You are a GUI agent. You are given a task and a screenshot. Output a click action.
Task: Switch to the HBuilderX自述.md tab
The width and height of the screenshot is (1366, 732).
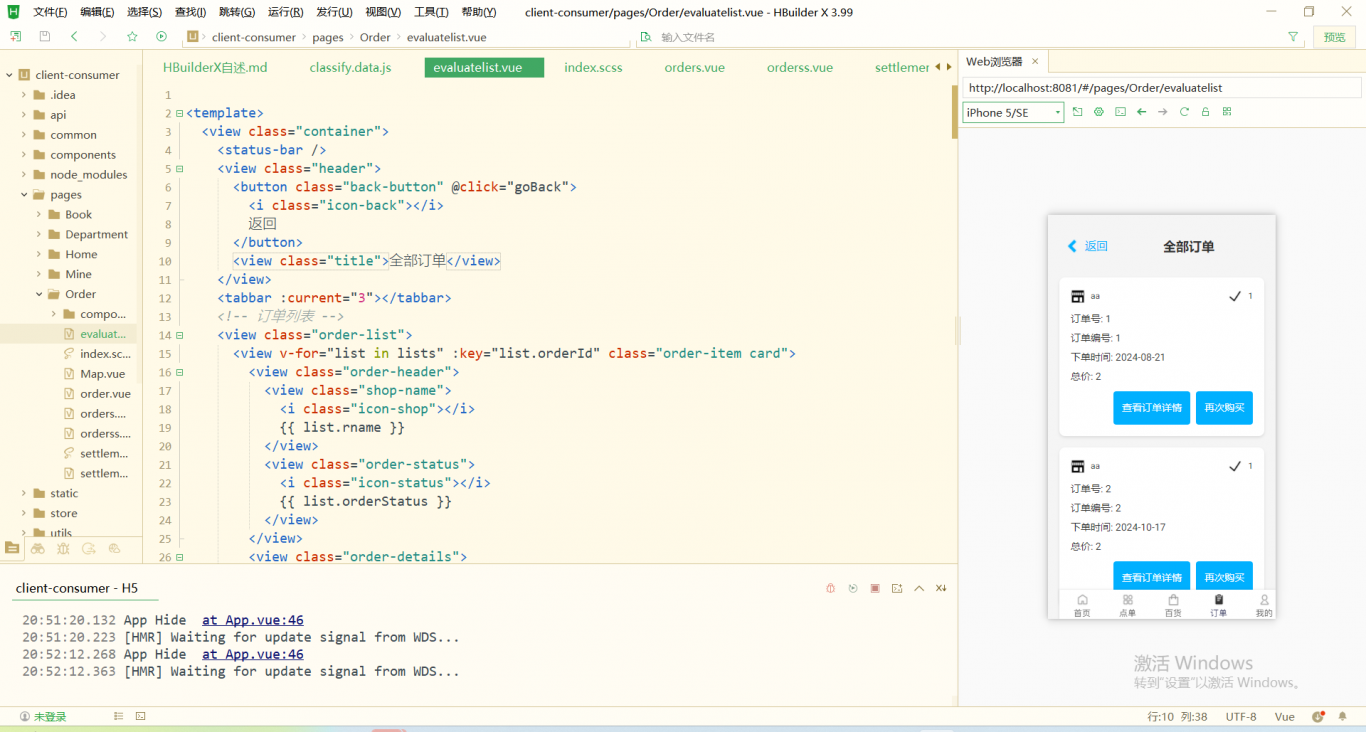click(215, 68)
